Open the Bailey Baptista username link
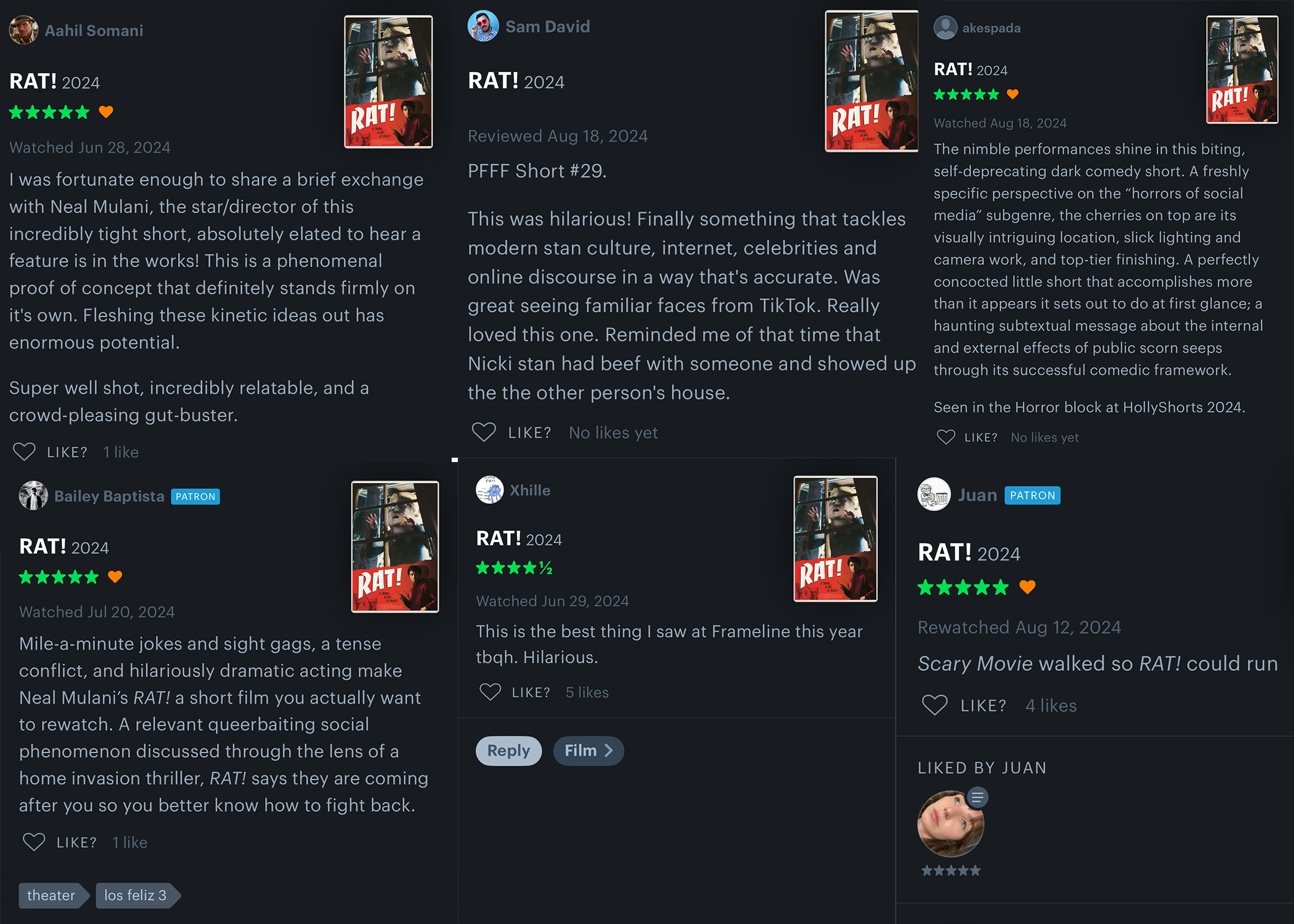 click(x=109, y=496)
